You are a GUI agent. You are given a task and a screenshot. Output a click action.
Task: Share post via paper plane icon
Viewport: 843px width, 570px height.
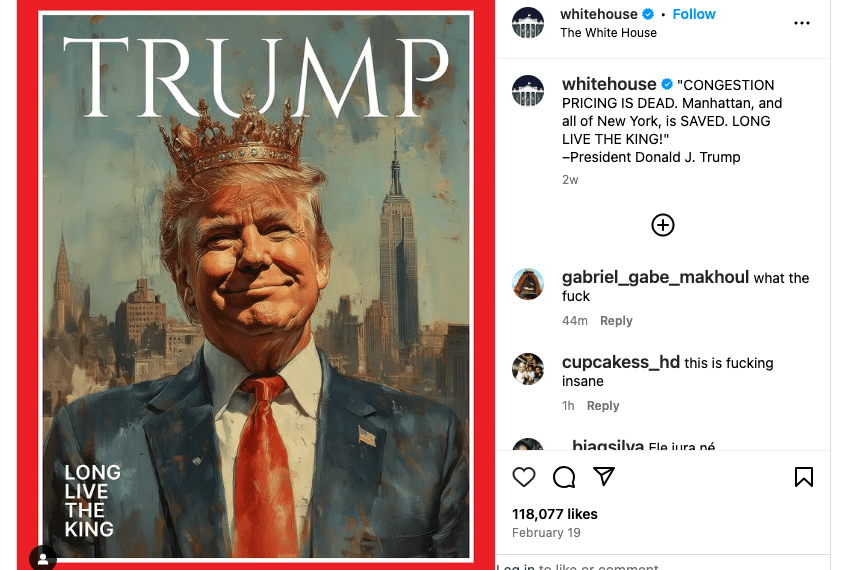[x=604, y=476]
